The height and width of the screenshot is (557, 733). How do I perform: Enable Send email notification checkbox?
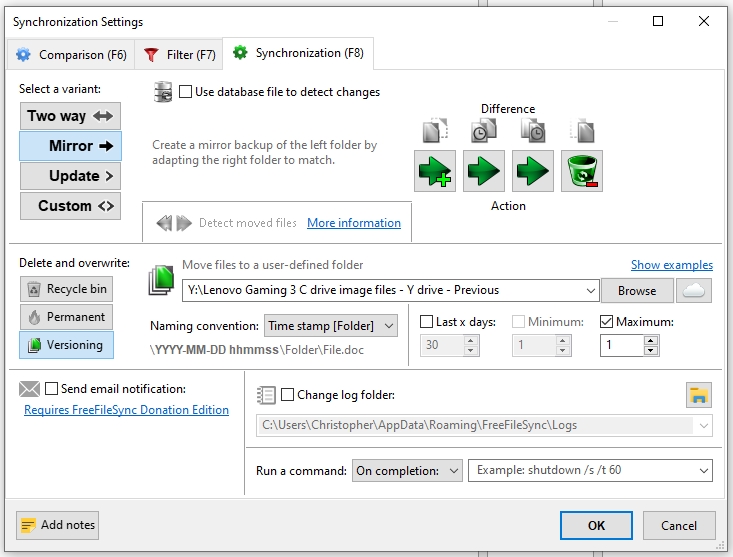(51, 389)
